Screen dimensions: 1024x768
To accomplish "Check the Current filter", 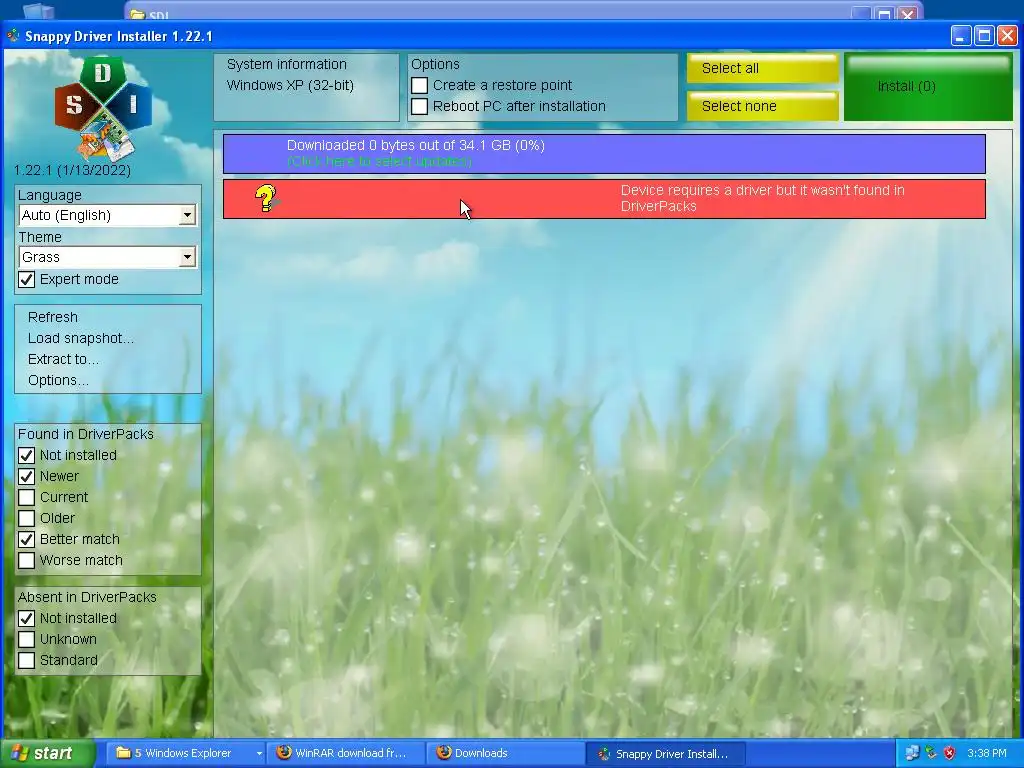I will coord(26,497).
